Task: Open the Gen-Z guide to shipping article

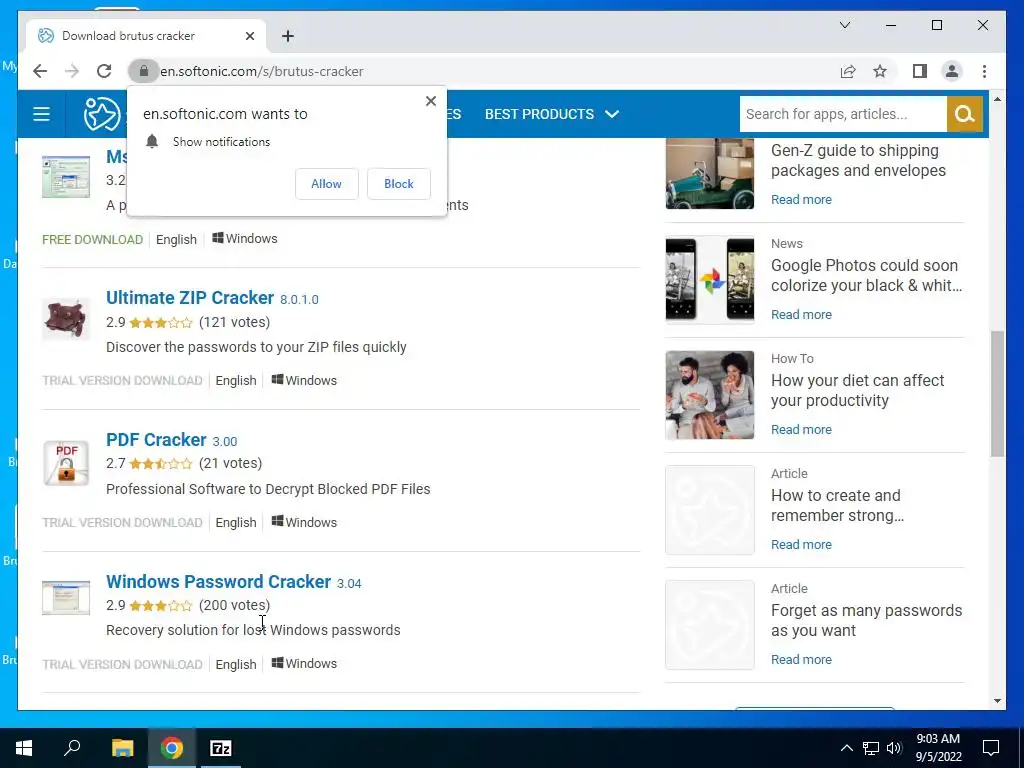Action: [858, 161]
